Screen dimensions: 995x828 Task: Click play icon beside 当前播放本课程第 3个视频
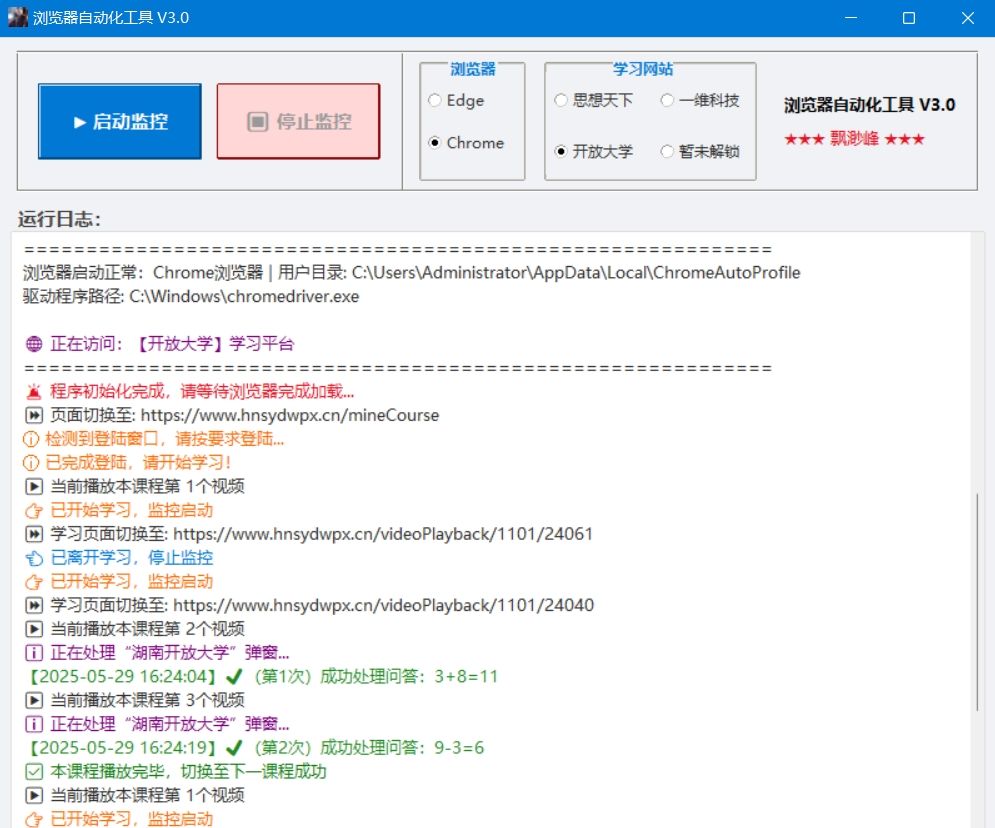(34, 700)
